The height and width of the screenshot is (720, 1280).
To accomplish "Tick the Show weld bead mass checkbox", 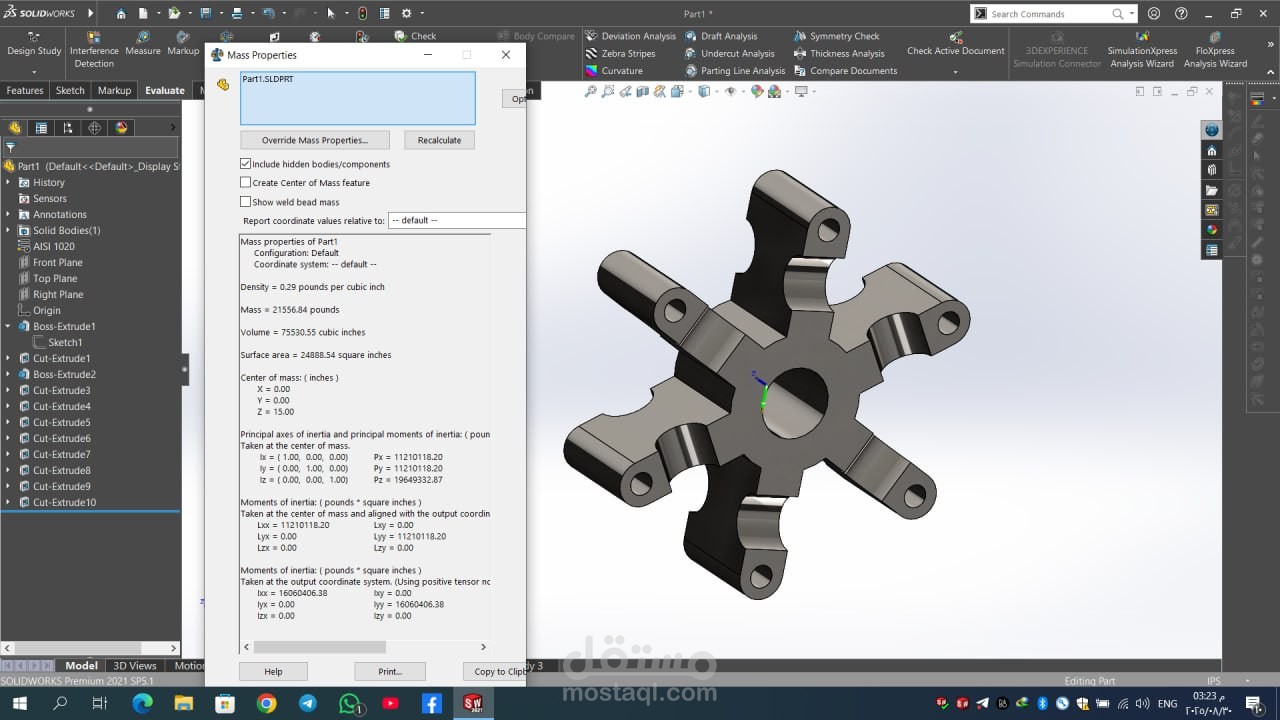I will pos(246,202).
